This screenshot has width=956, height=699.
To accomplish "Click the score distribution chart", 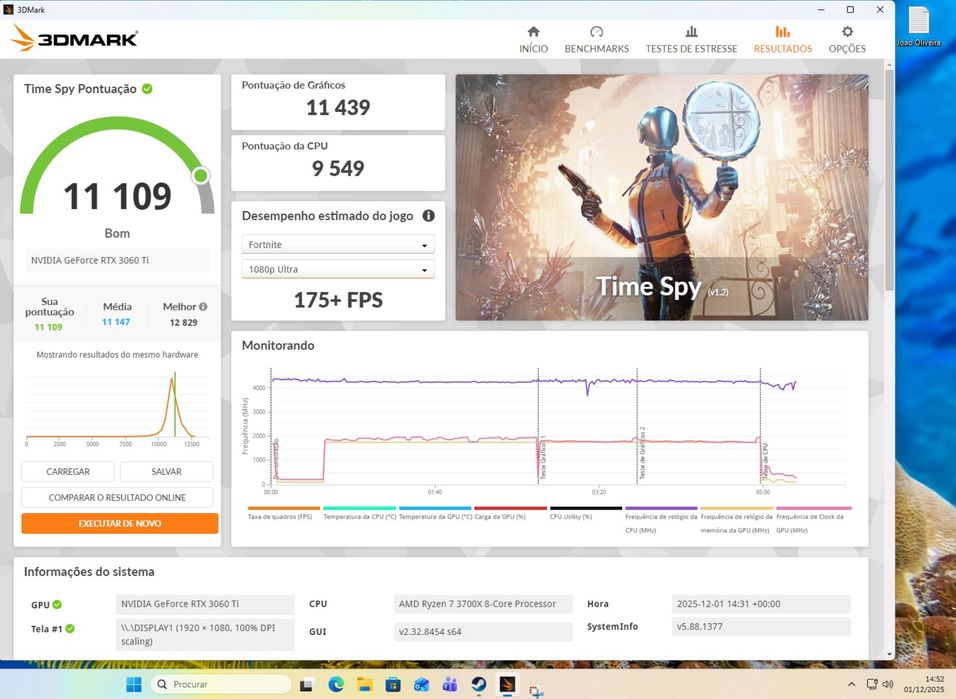I will (117, 409).
